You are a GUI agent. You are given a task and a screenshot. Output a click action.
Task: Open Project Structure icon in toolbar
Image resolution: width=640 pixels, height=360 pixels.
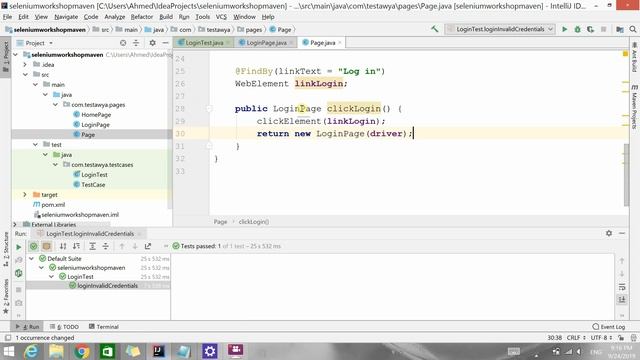(620, 29)
